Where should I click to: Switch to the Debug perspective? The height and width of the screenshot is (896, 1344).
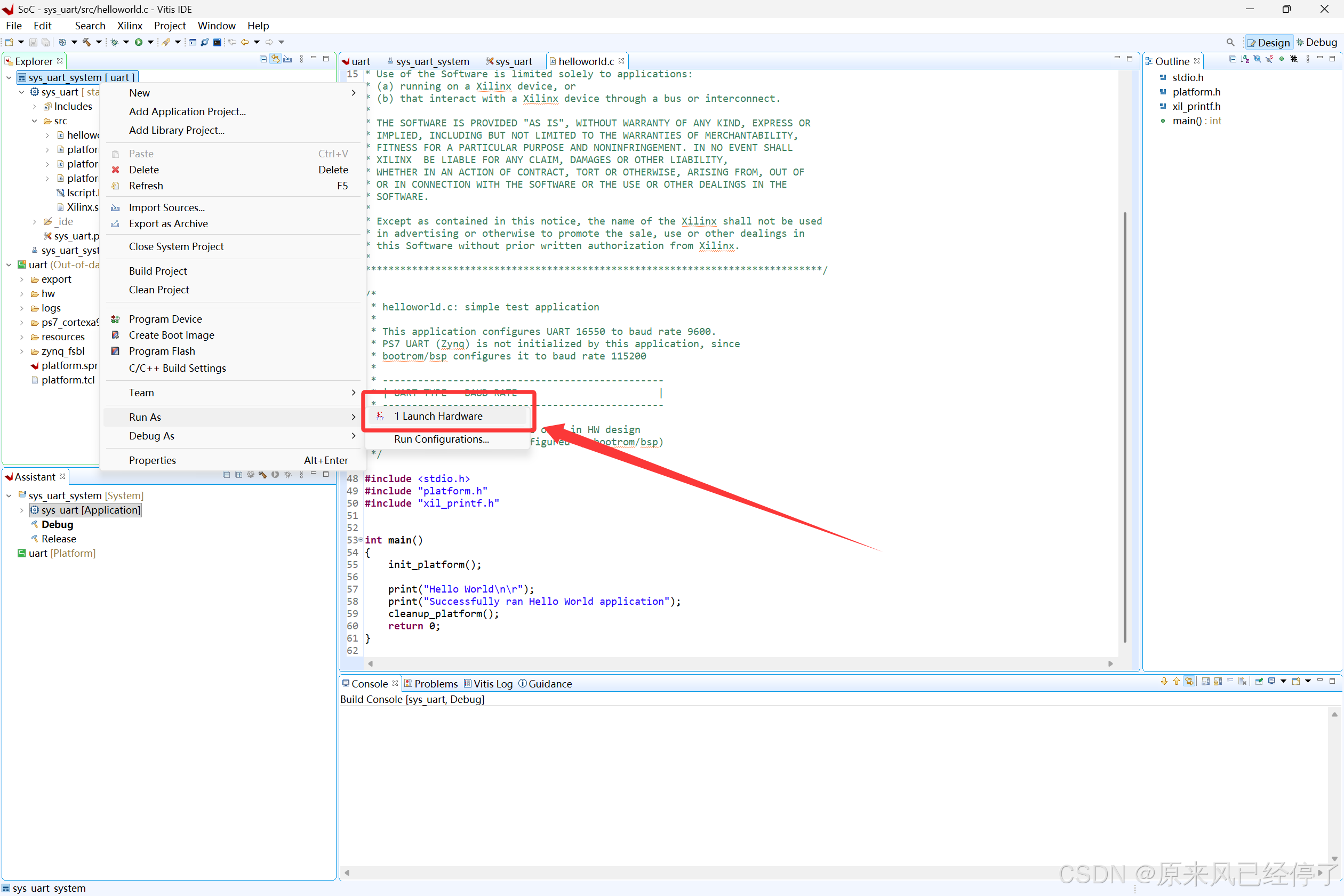coord(1316,42)
